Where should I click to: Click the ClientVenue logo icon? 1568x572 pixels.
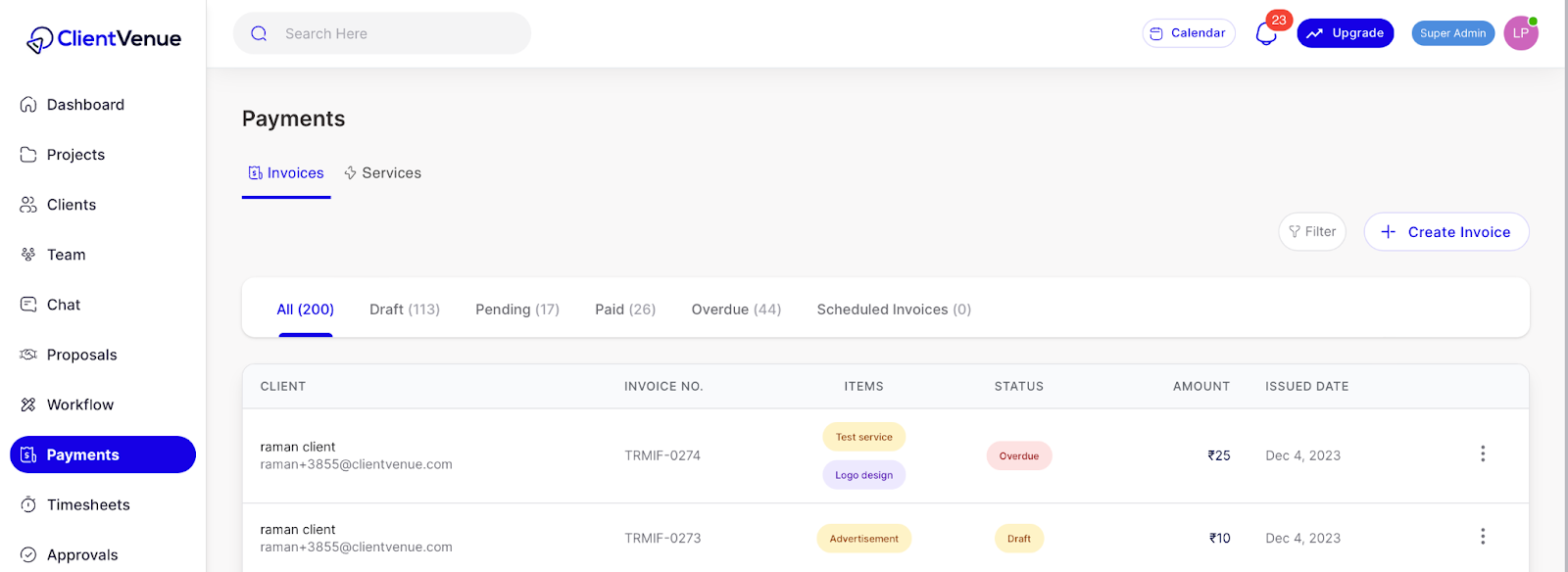tap(39, 39)
